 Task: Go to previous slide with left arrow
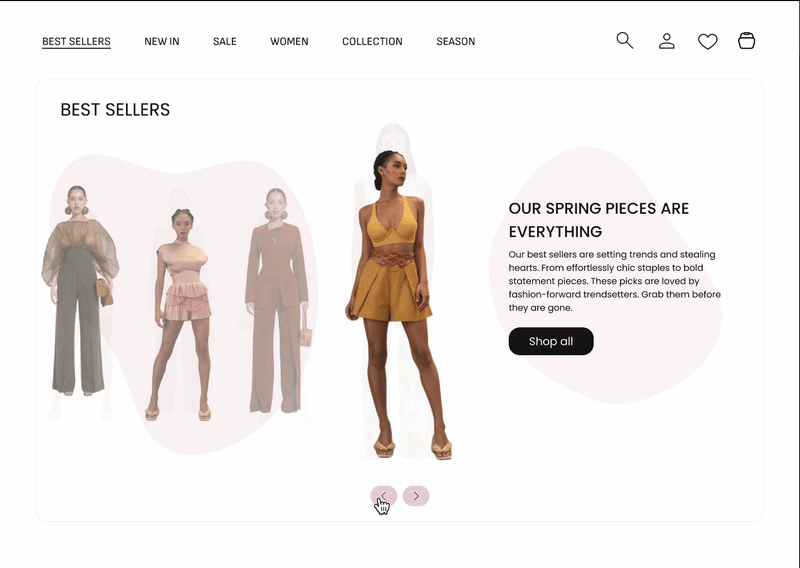tap(384, 496)
